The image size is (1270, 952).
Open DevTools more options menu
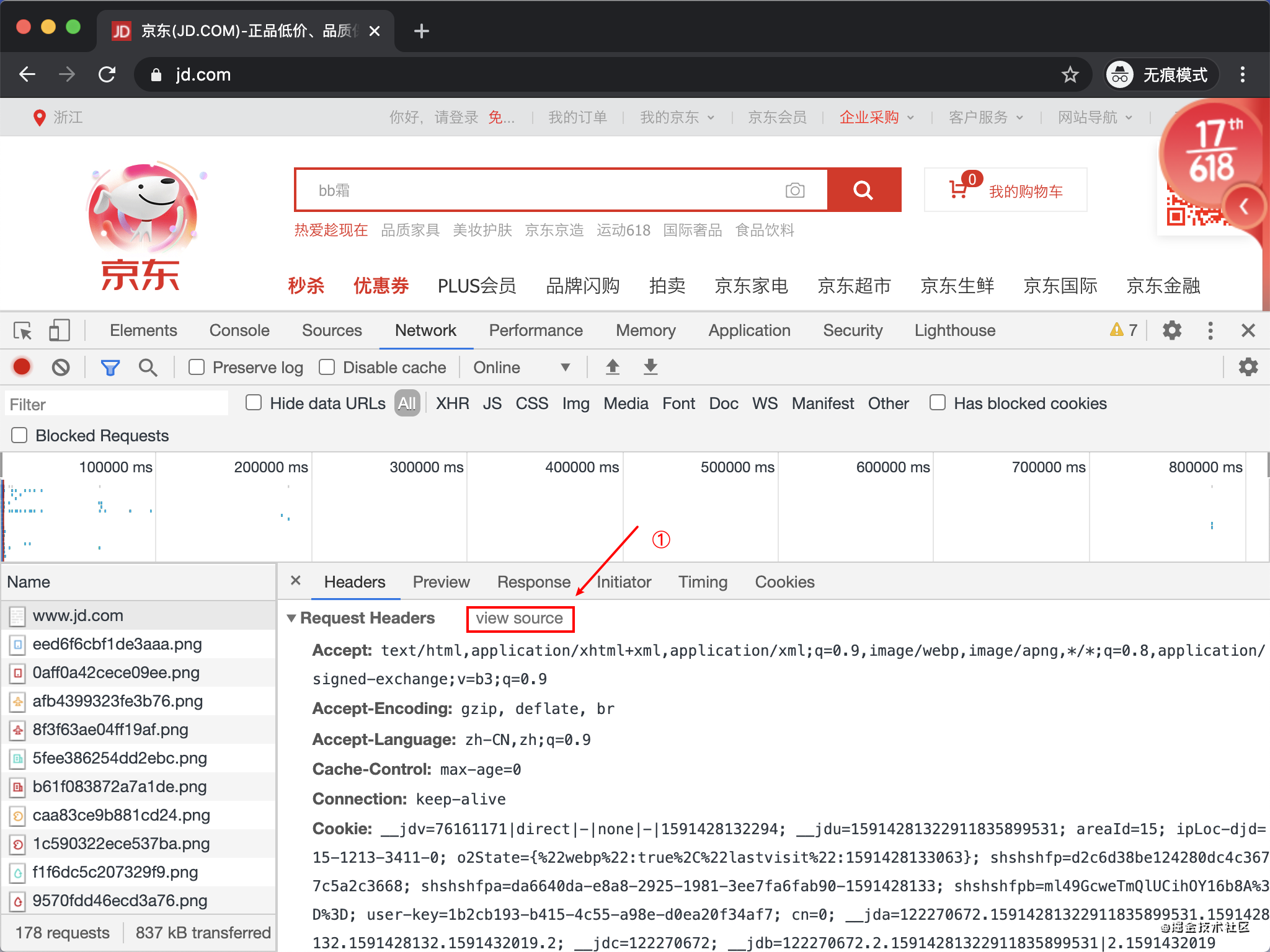1210,330
